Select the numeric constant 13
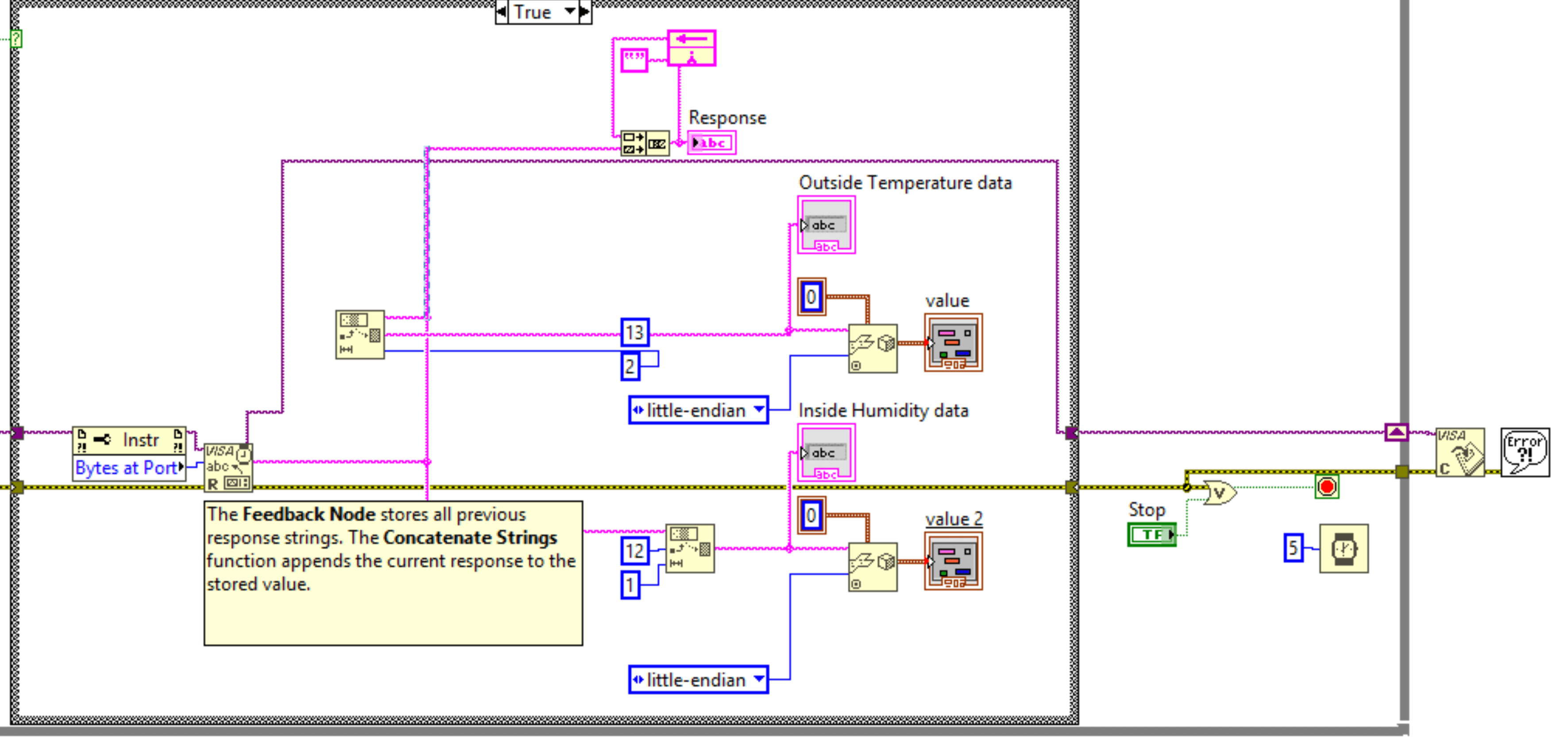This screenshot has width=1568, height=746. (635, 332)
